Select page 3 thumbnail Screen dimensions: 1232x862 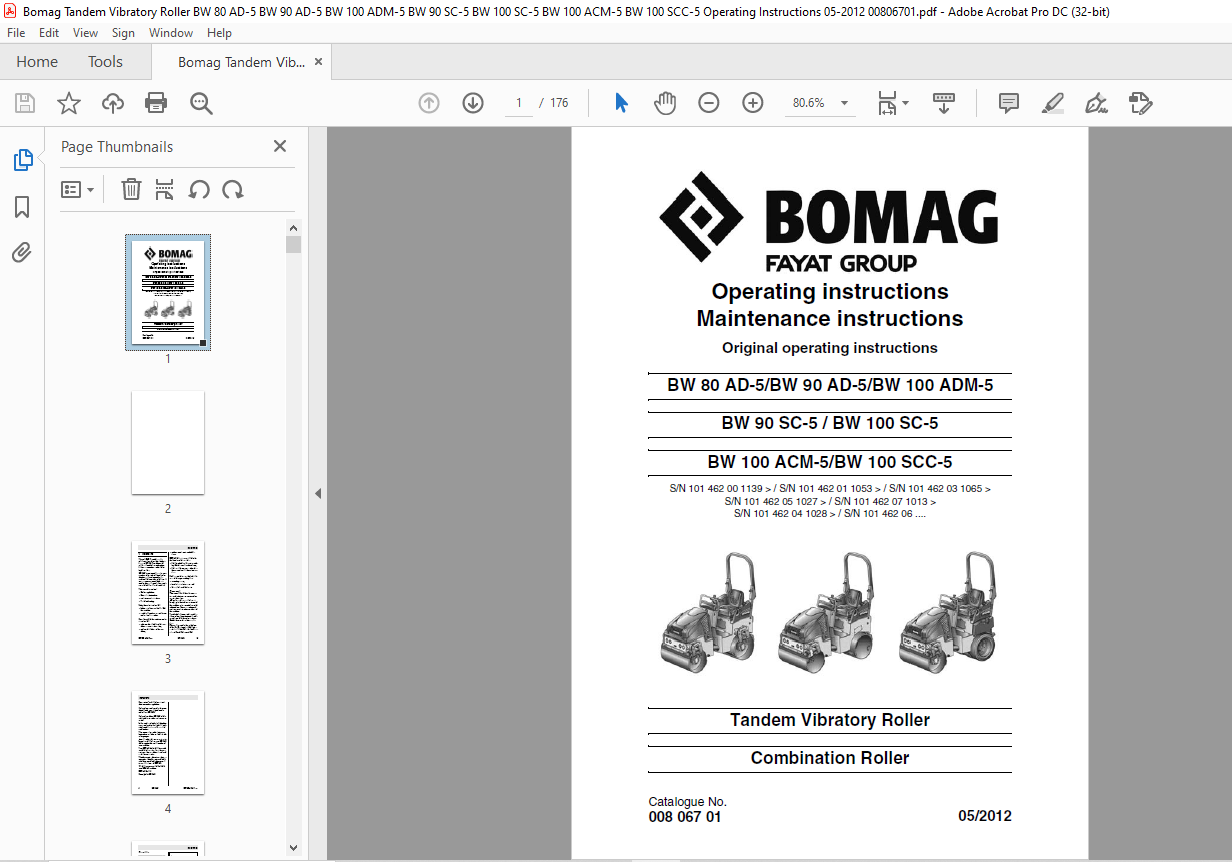168,592
